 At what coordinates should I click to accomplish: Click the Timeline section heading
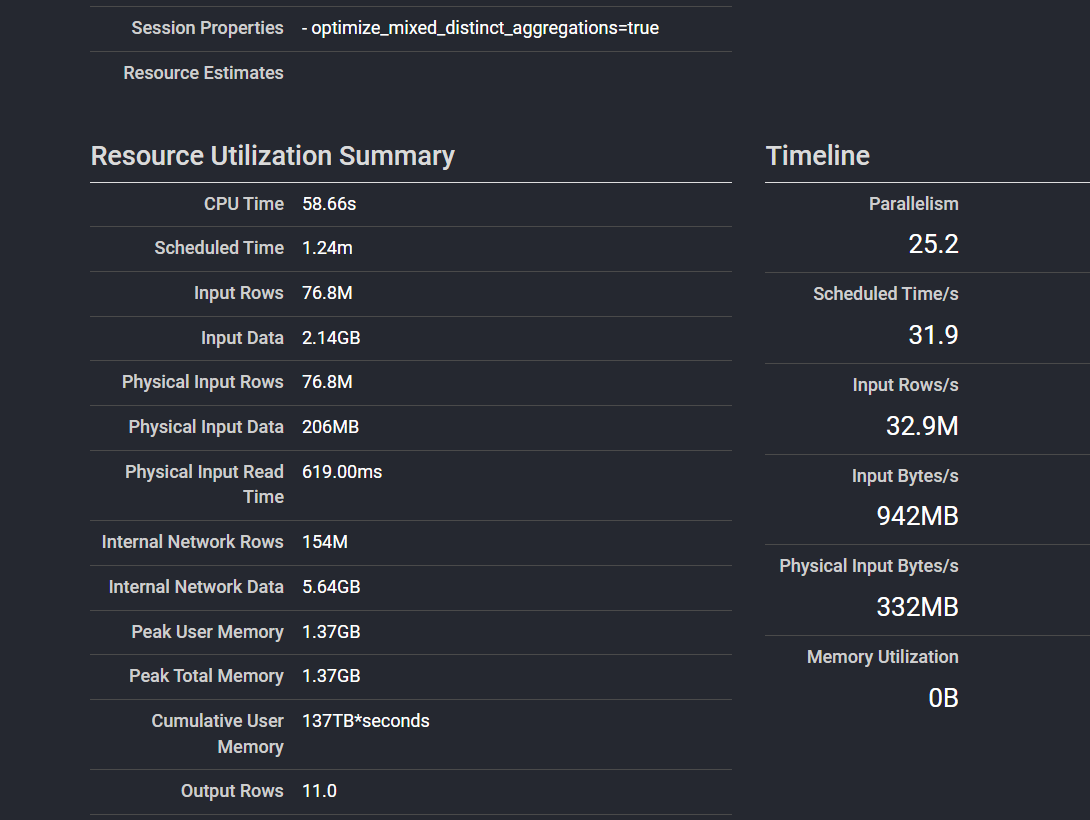pyautogui.click(x=817, y=155)
